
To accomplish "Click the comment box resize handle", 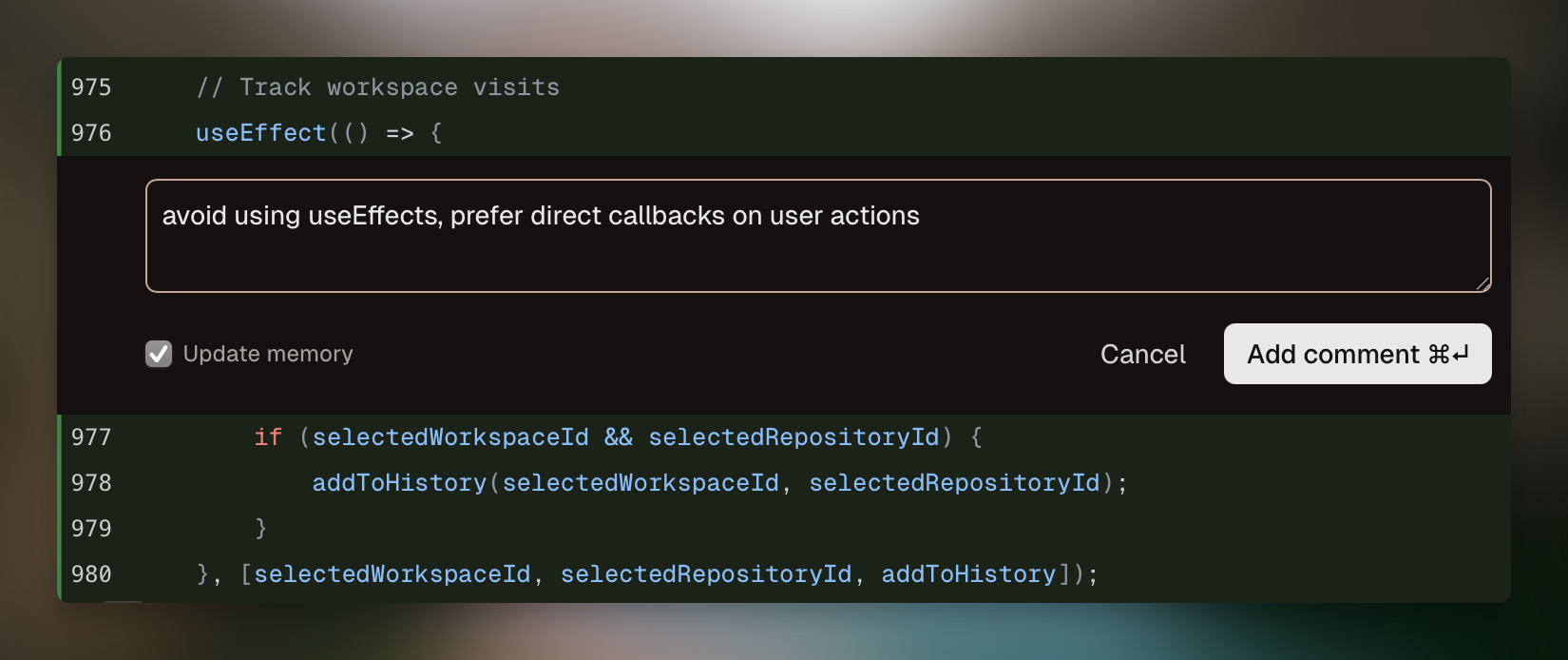I will pos(1482,283).
